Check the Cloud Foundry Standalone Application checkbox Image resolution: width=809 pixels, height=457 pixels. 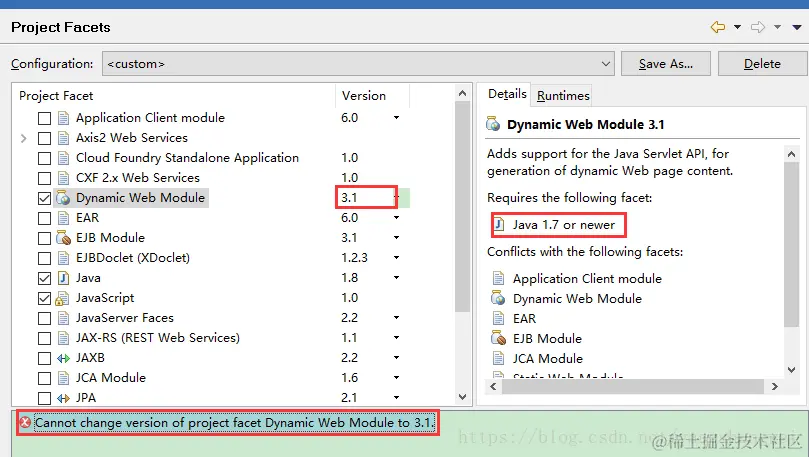(x=44, y=158)
